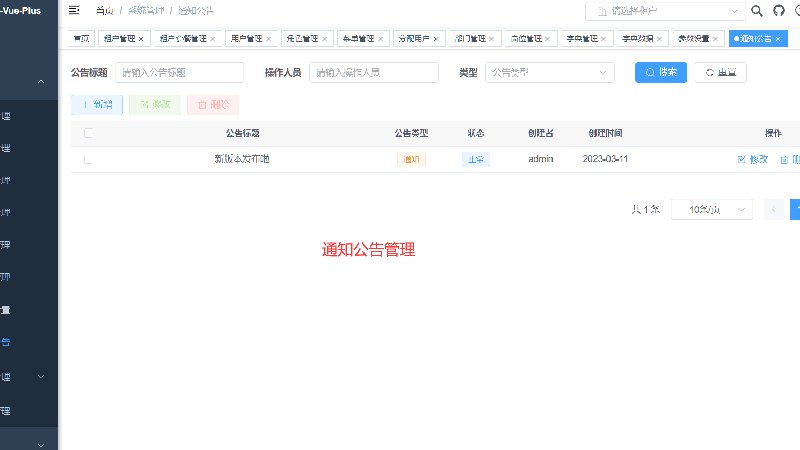The width and height of the screenshot is (800, 450).
Task: Click the 重置 reset button
Action: (720, 72)
